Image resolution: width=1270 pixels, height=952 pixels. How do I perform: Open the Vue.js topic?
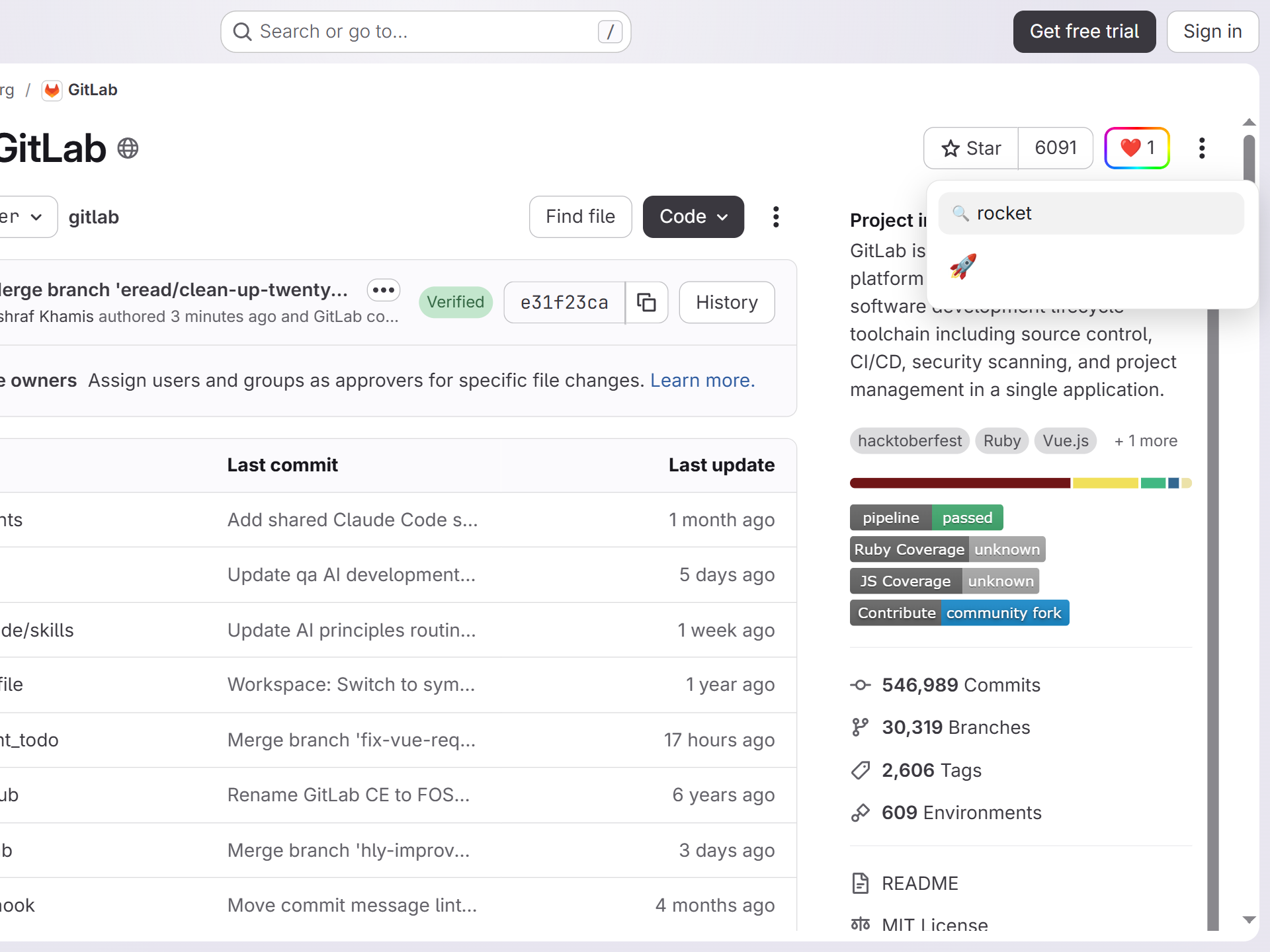[x=1066, y=441]
